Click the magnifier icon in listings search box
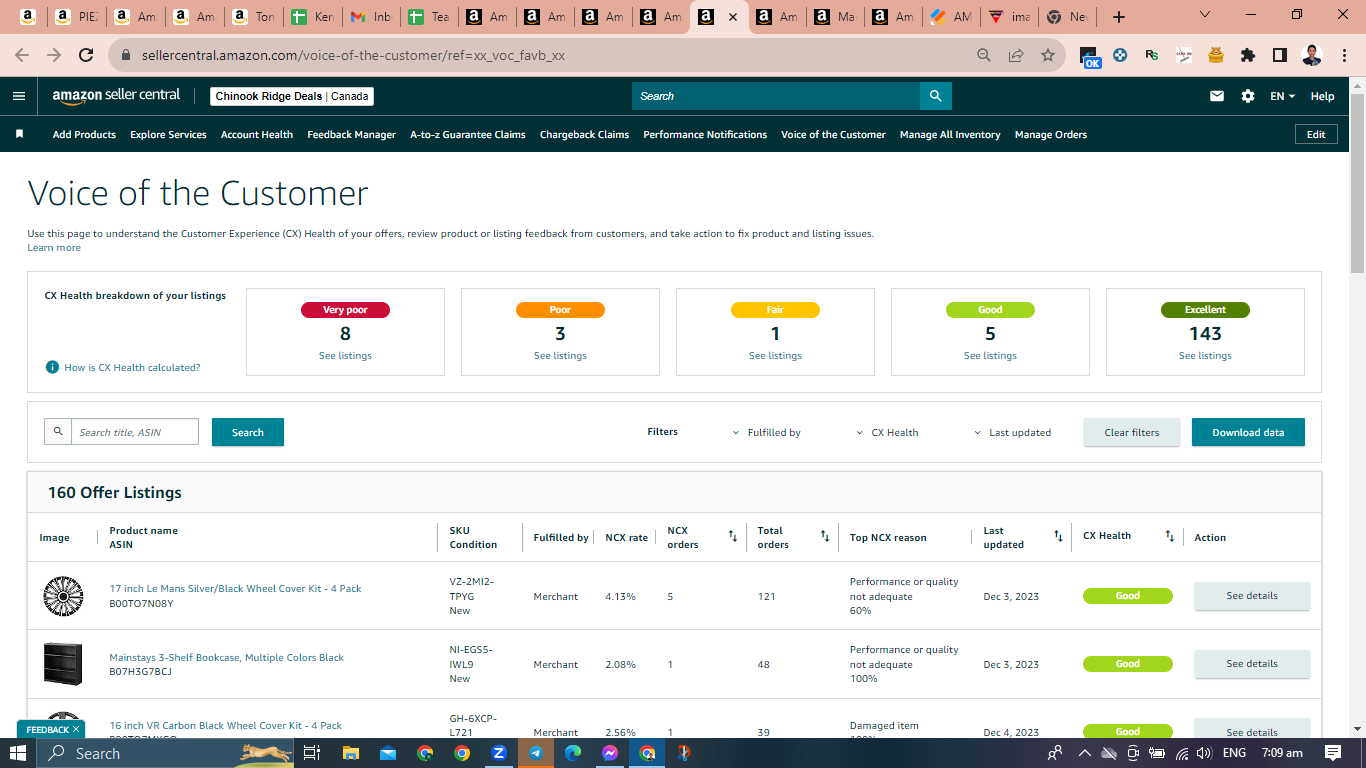This screenshot has width=1366, height=768. [58, 432]
